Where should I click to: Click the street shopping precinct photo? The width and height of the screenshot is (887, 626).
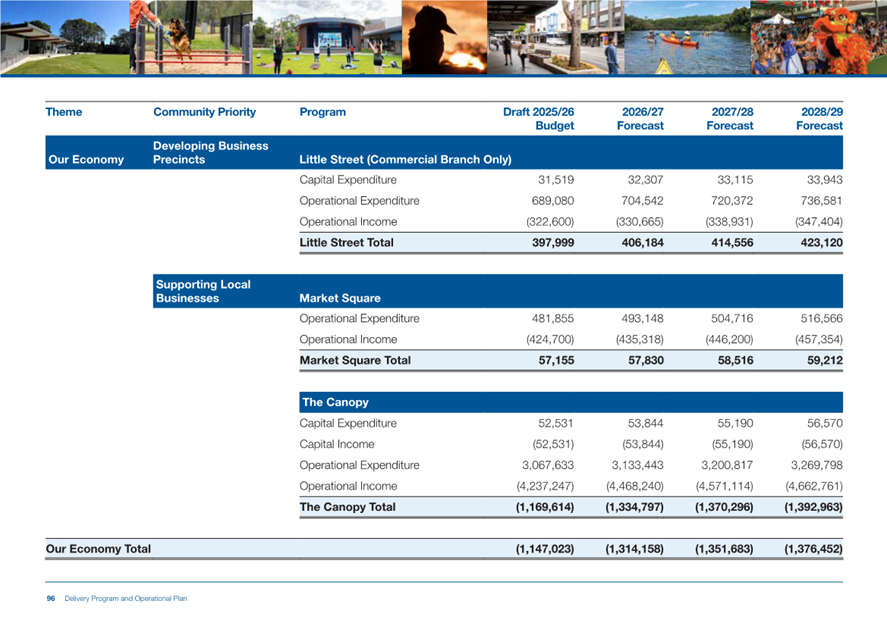[556, 37]
